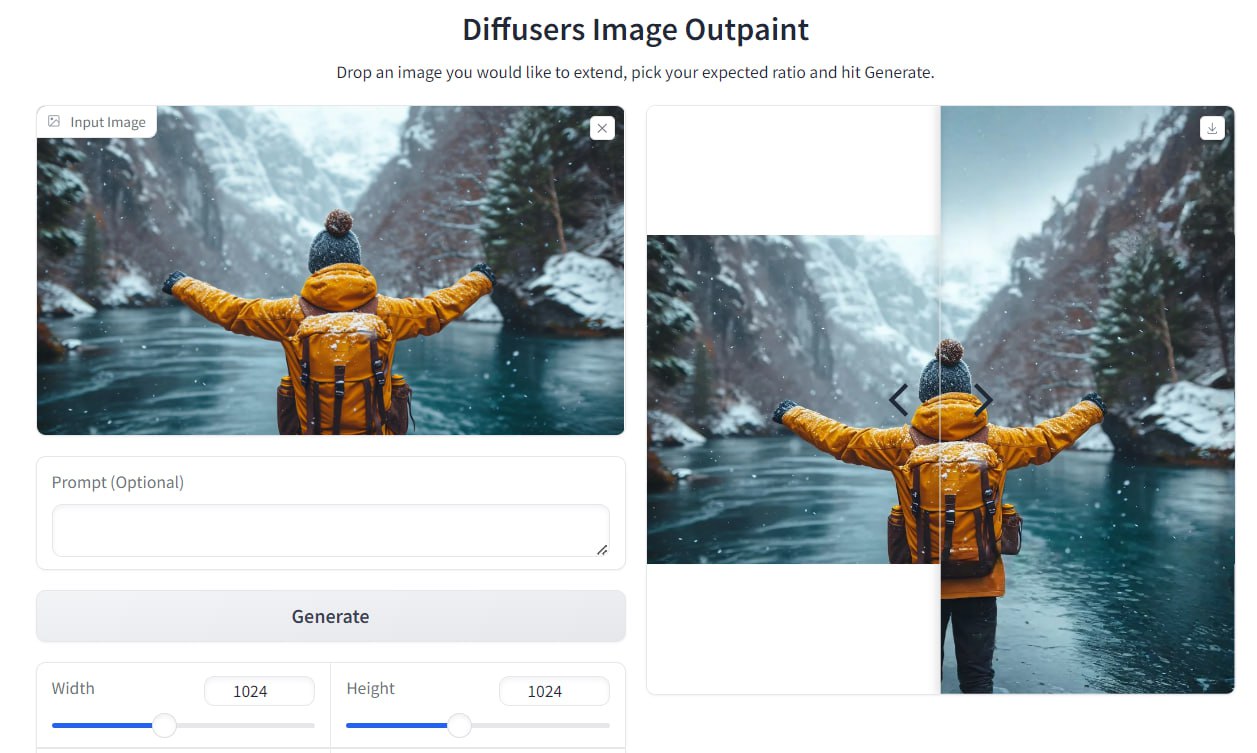Click the Height number field showing 1024
Screen dimensions: 1257x753
click(553, 691)
